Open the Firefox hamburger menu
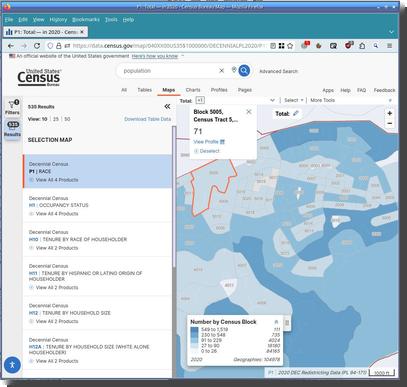This screenshot has height=387, width=407. (x=389, y=46)
